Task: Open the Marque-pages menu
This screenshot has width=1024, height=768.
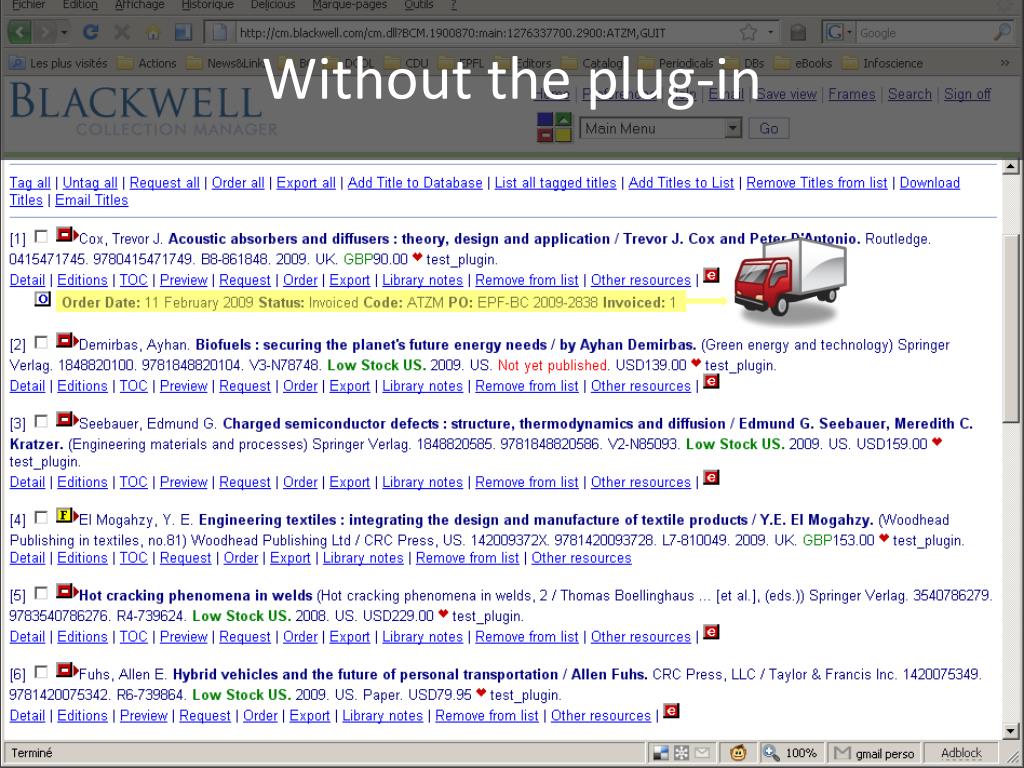Action: tap(349, 5)
